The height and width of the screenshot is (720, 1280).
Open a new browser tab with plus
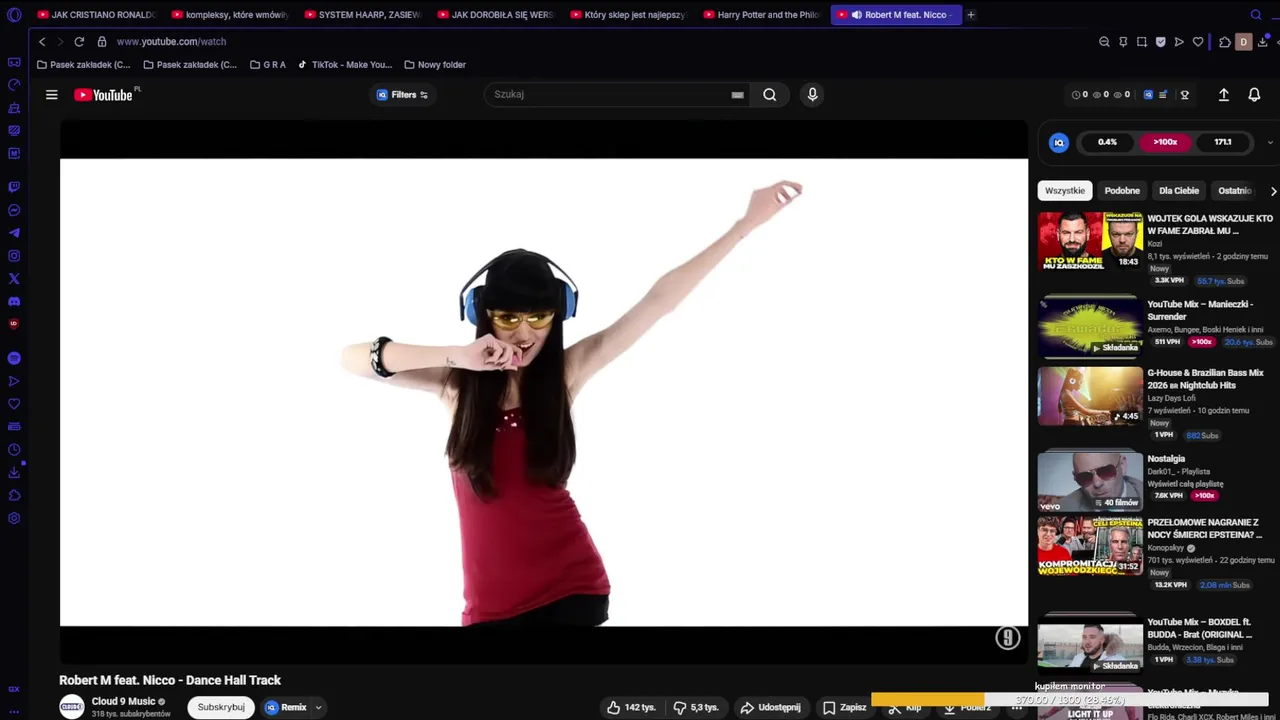pyautogui.click(x=971, y=15)
